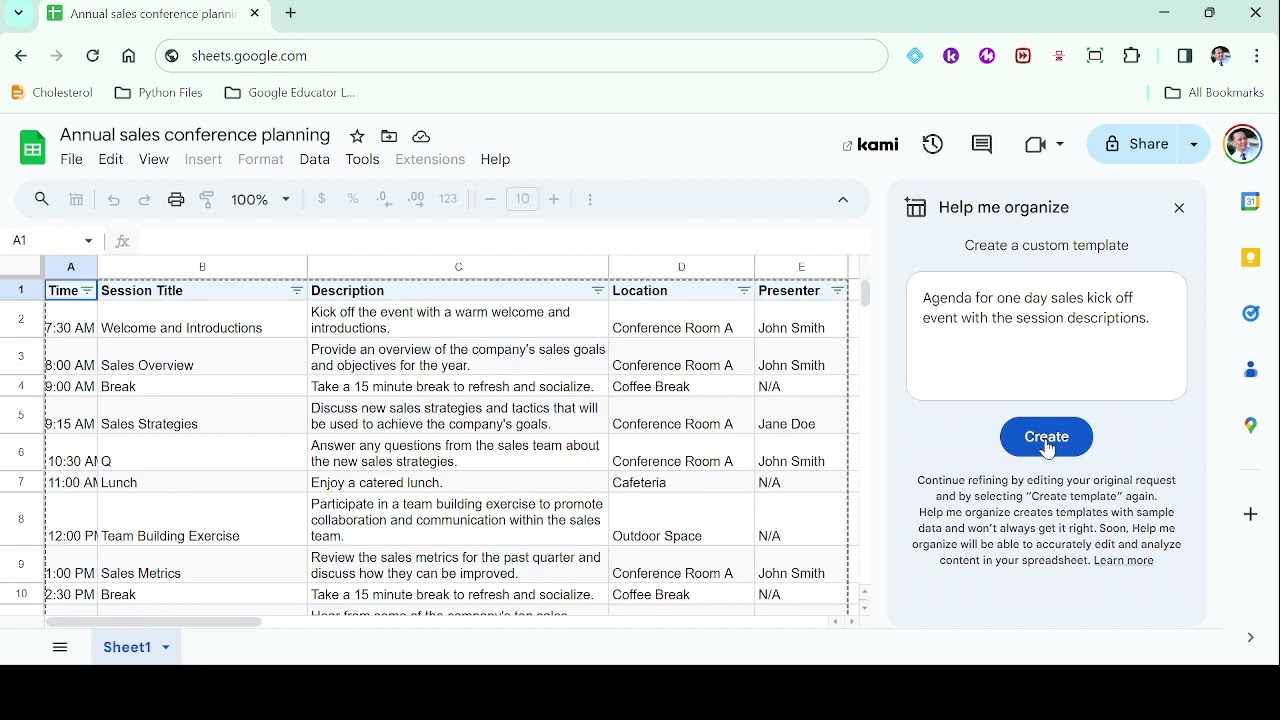Screen dimensions: 1280x720
Task: Open the Time column filter
Action: click(x=87, y=291)
